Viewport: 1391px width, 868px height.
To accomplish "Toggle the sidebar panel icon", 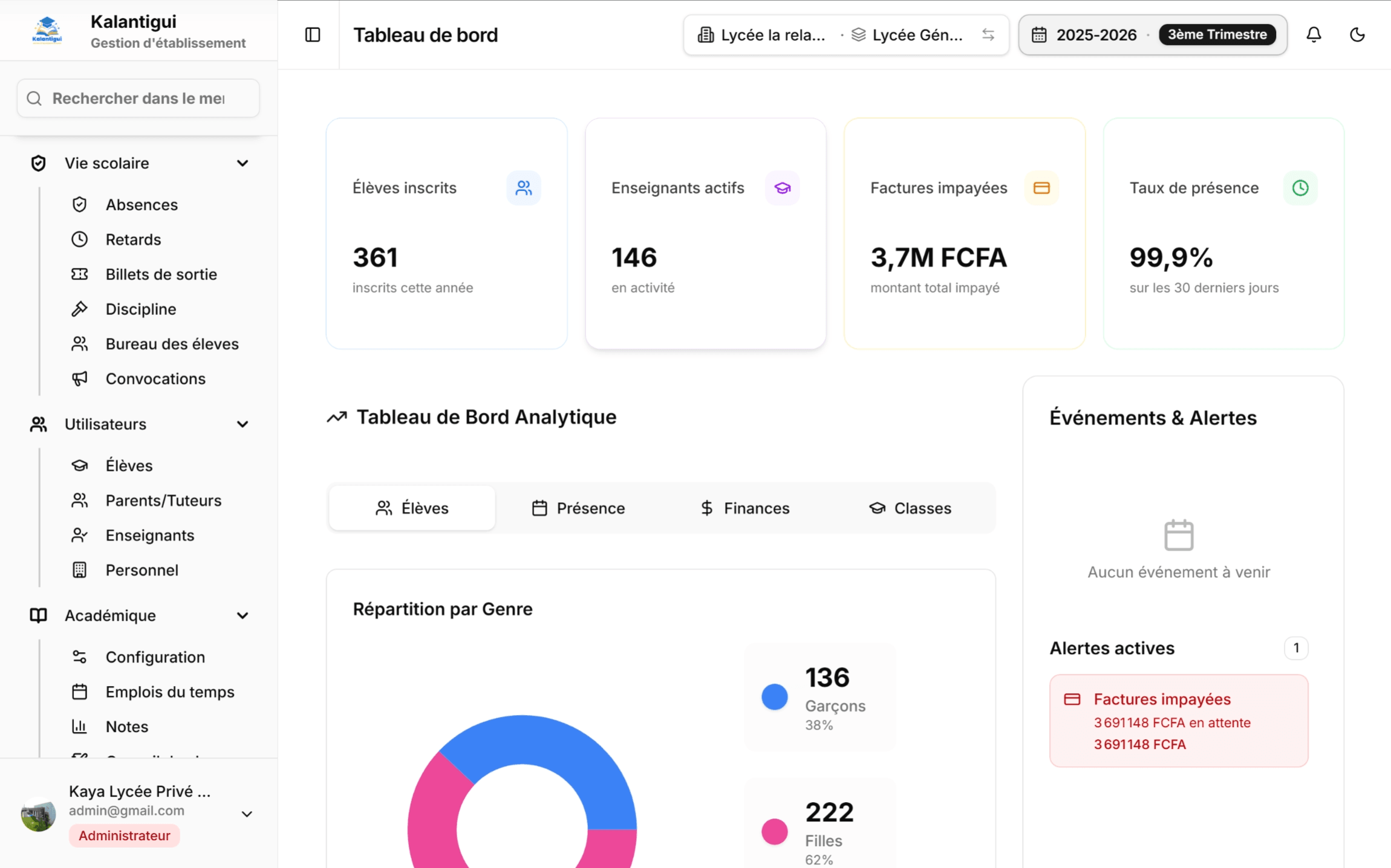I will point(313,35).
